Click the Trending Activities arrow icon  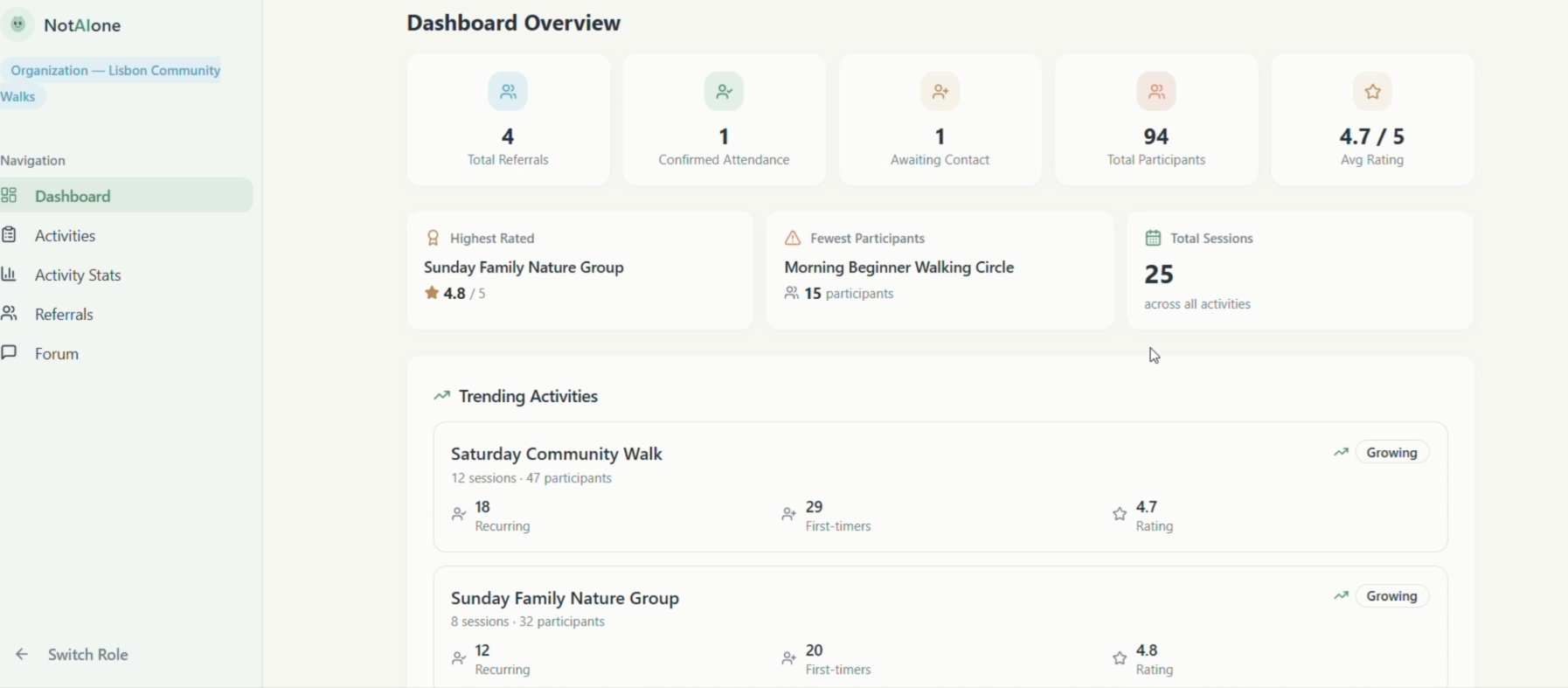442,396
